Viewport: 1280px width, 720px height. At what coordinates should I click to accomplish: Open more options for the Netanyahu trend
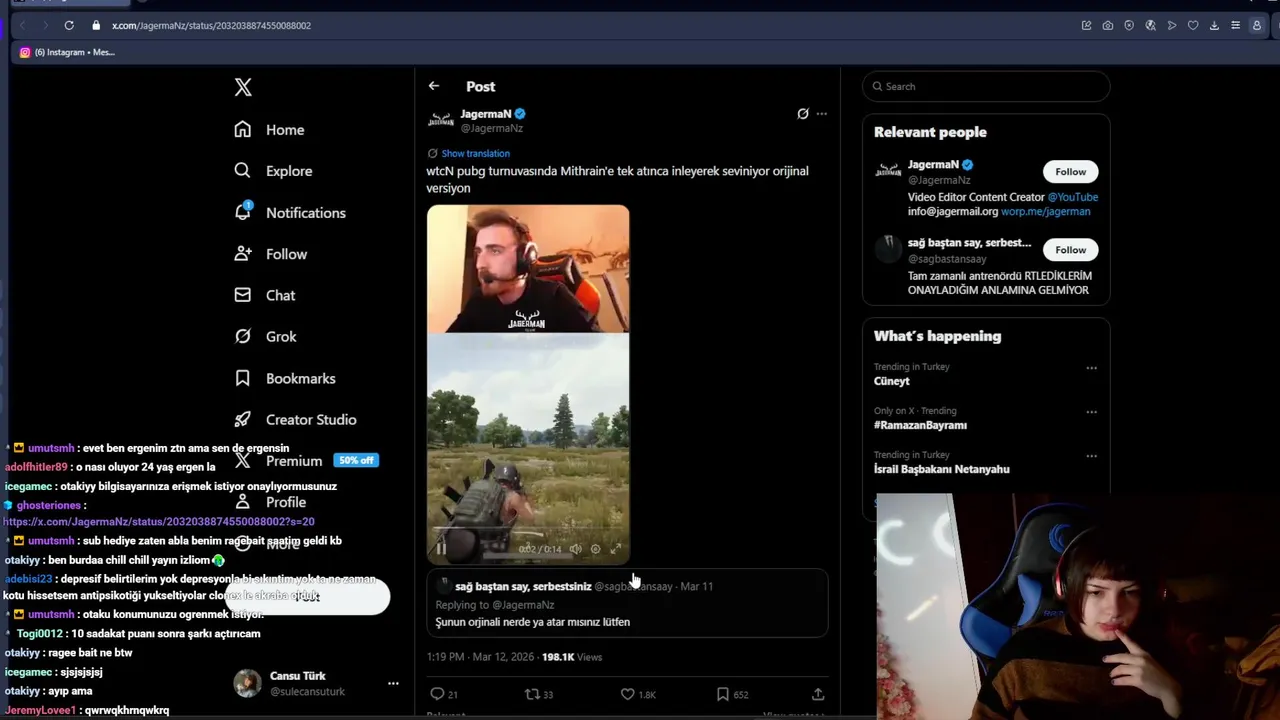coord(1091,456)
